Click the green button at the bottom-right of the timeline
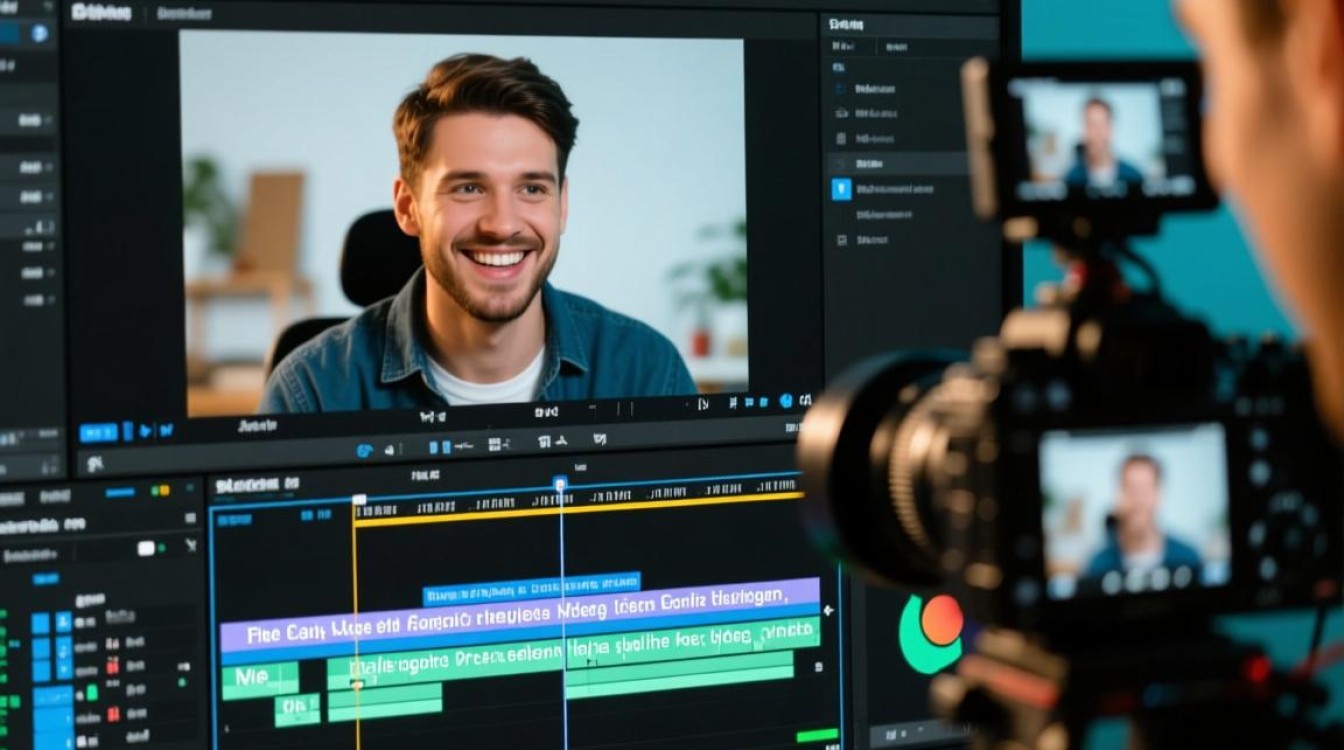The width and height of the screenshot is (1344, 750). coord(816,736)
